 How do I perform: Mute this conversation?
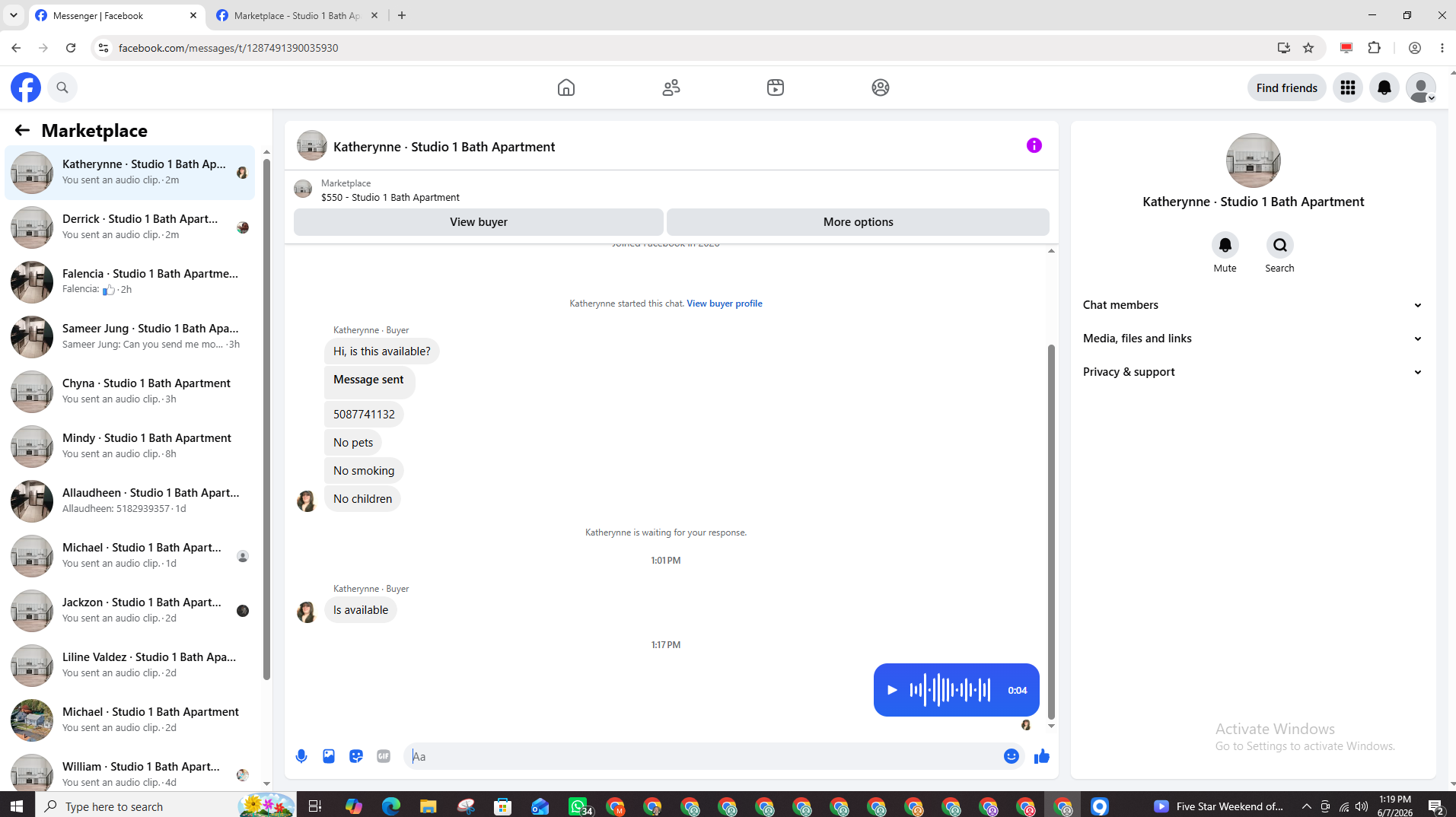pyautogui.click(x=1225, y=245)
